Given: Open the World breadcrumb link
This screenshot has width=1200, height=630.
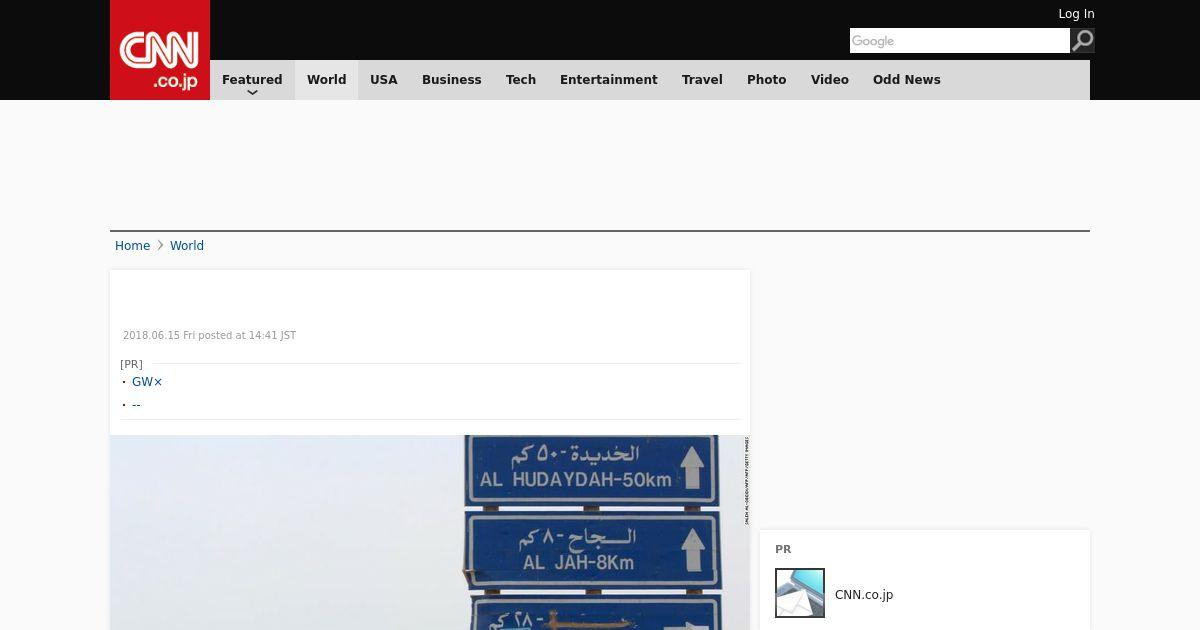Looking at the screenshot, I should [x=187, y=246].
